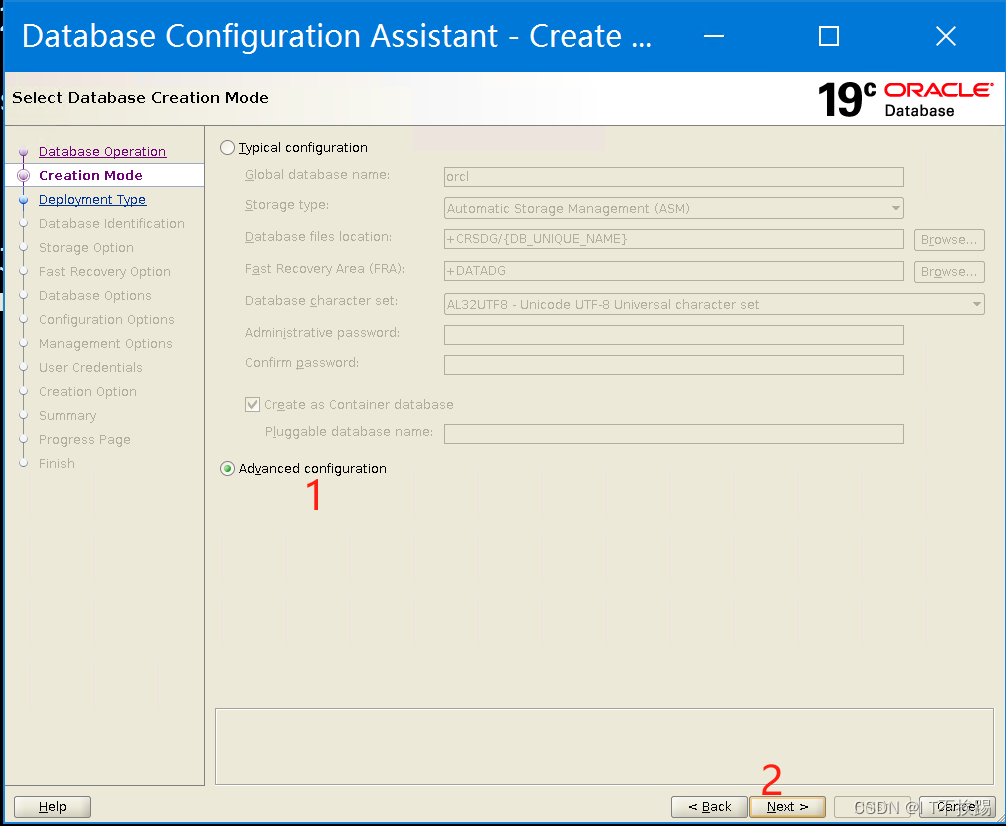Open the Storage type dropdown
This screenshot has height=826, width=1006.
pyautogui.click(x=674, y=208)
